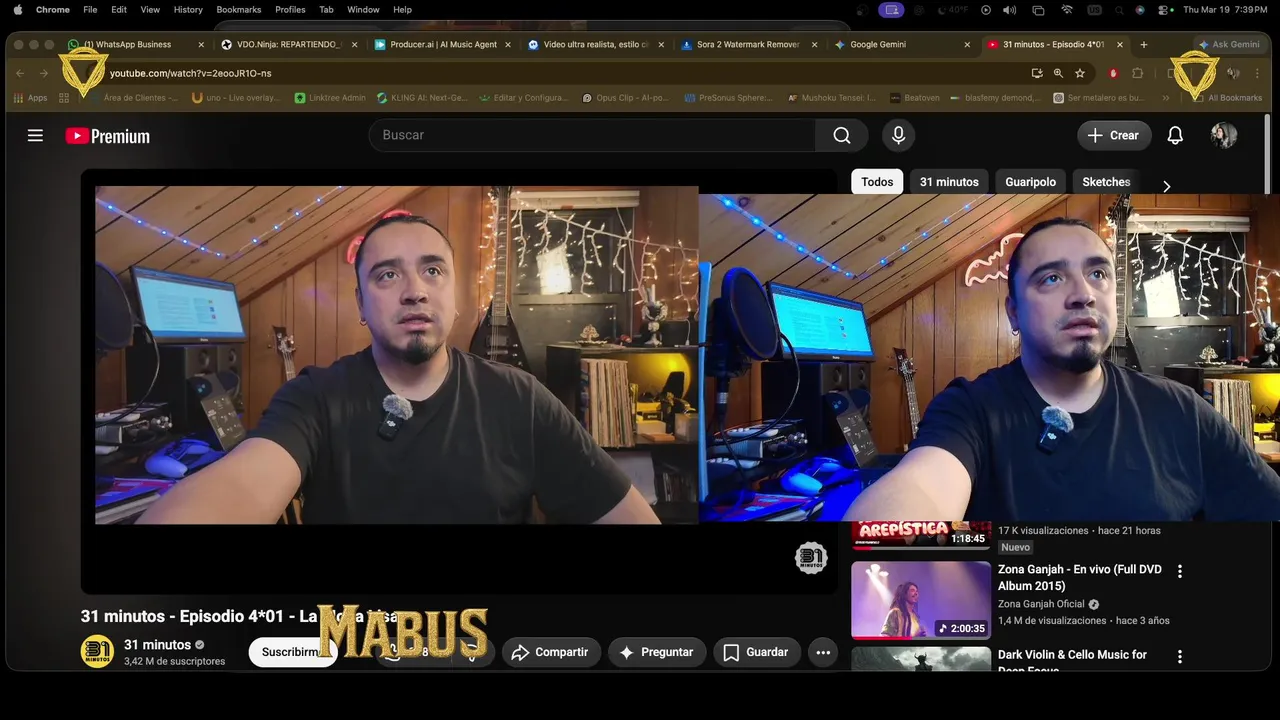Viewport: 1280px width, 720px height.
Task: Open Chrome's Extensions puzzle icon
Action: 1137,73
